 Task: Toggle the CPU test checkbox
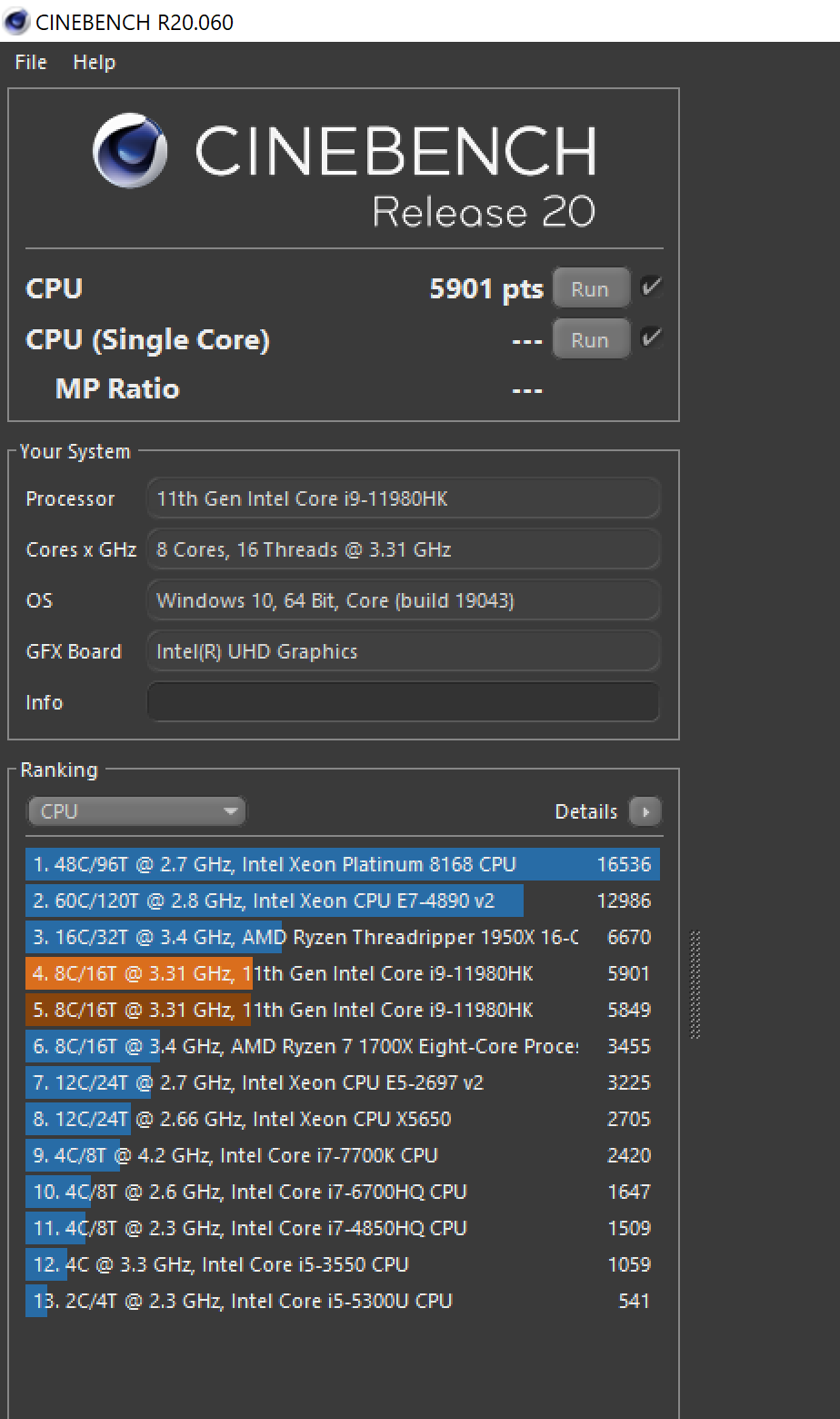(651, 287)
